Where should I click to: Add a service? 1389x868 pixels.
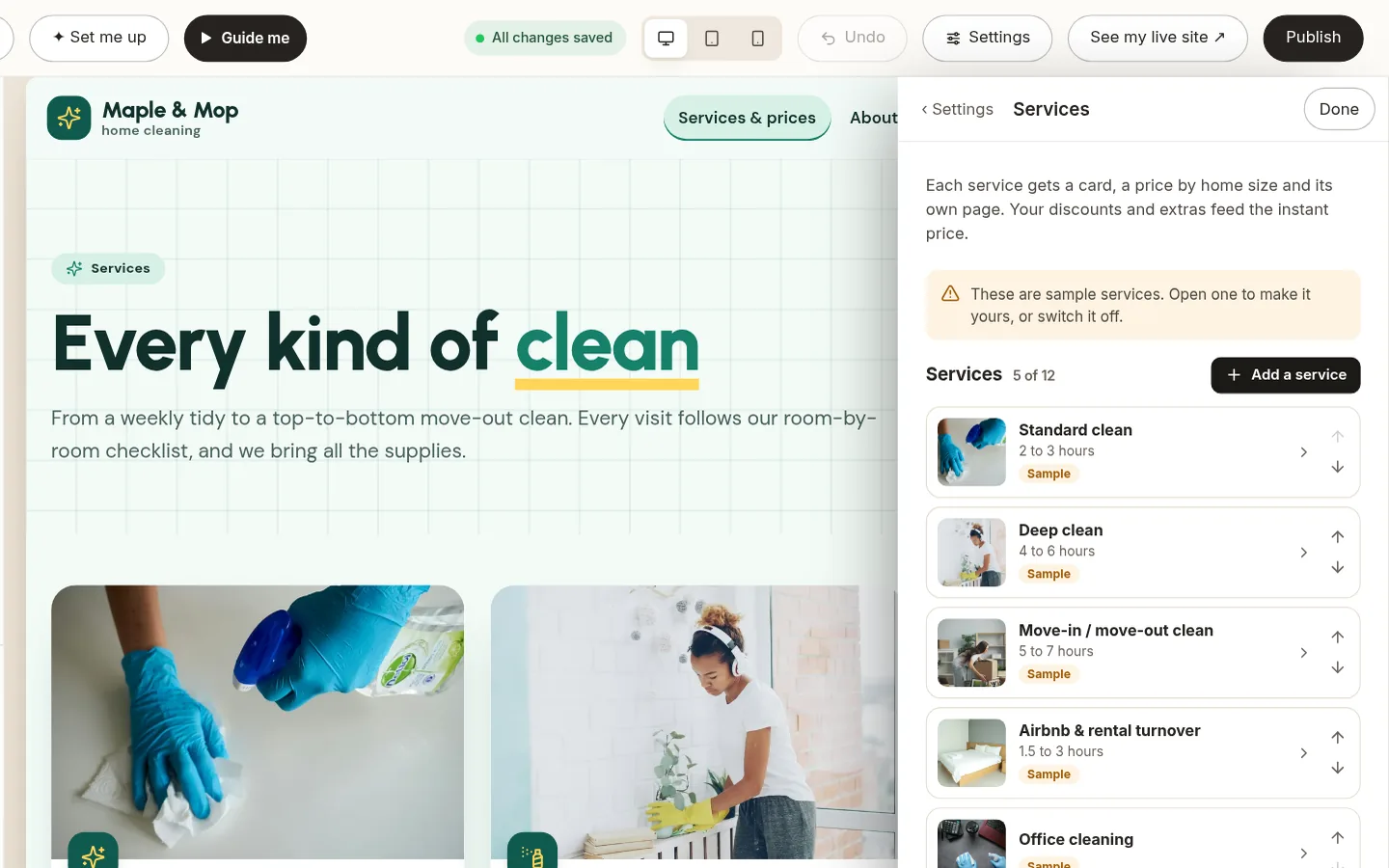[x=1286, y=375]
